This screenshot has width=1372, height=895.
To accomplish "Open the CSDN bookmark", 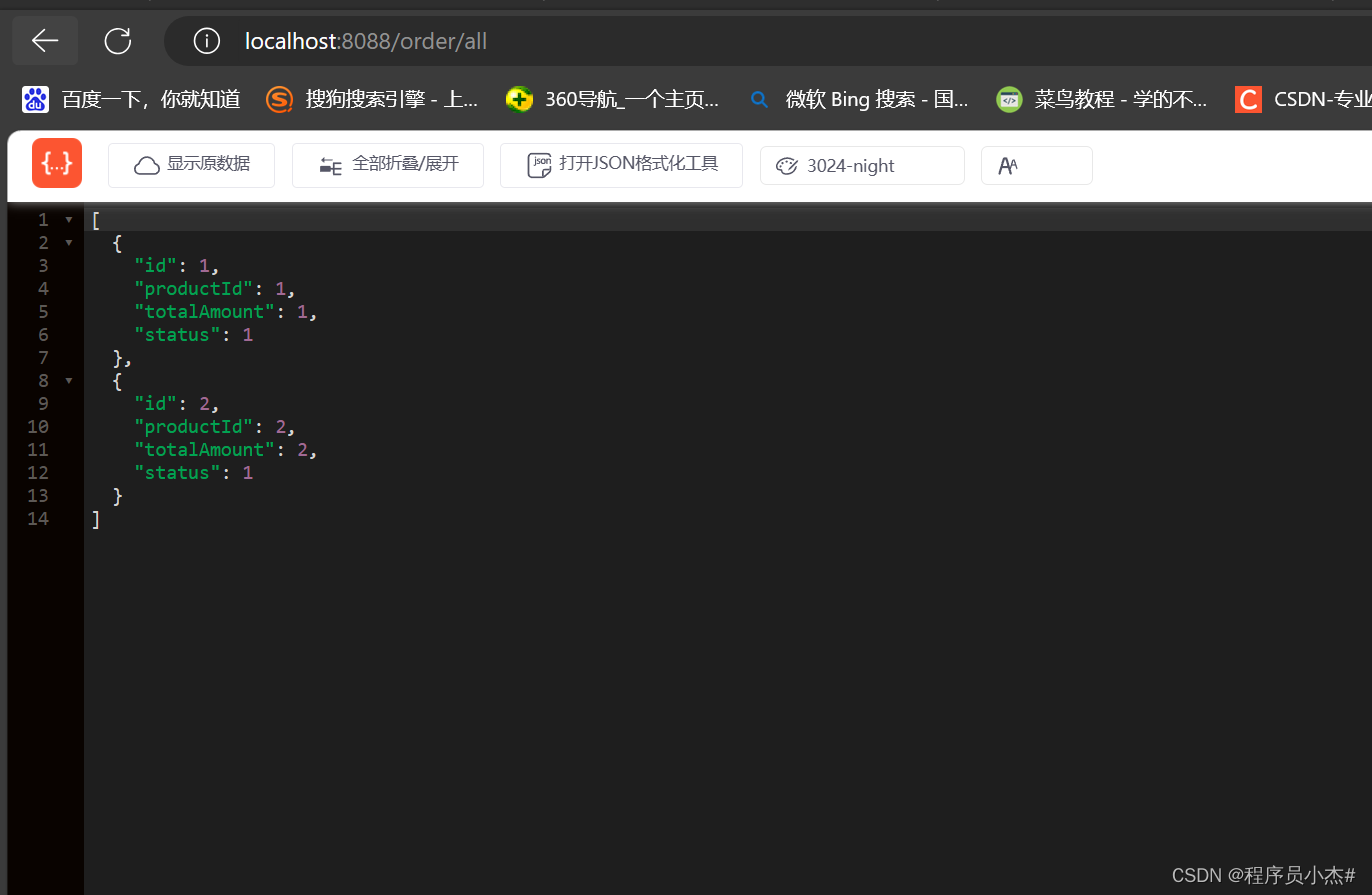I will [1302, 99].
